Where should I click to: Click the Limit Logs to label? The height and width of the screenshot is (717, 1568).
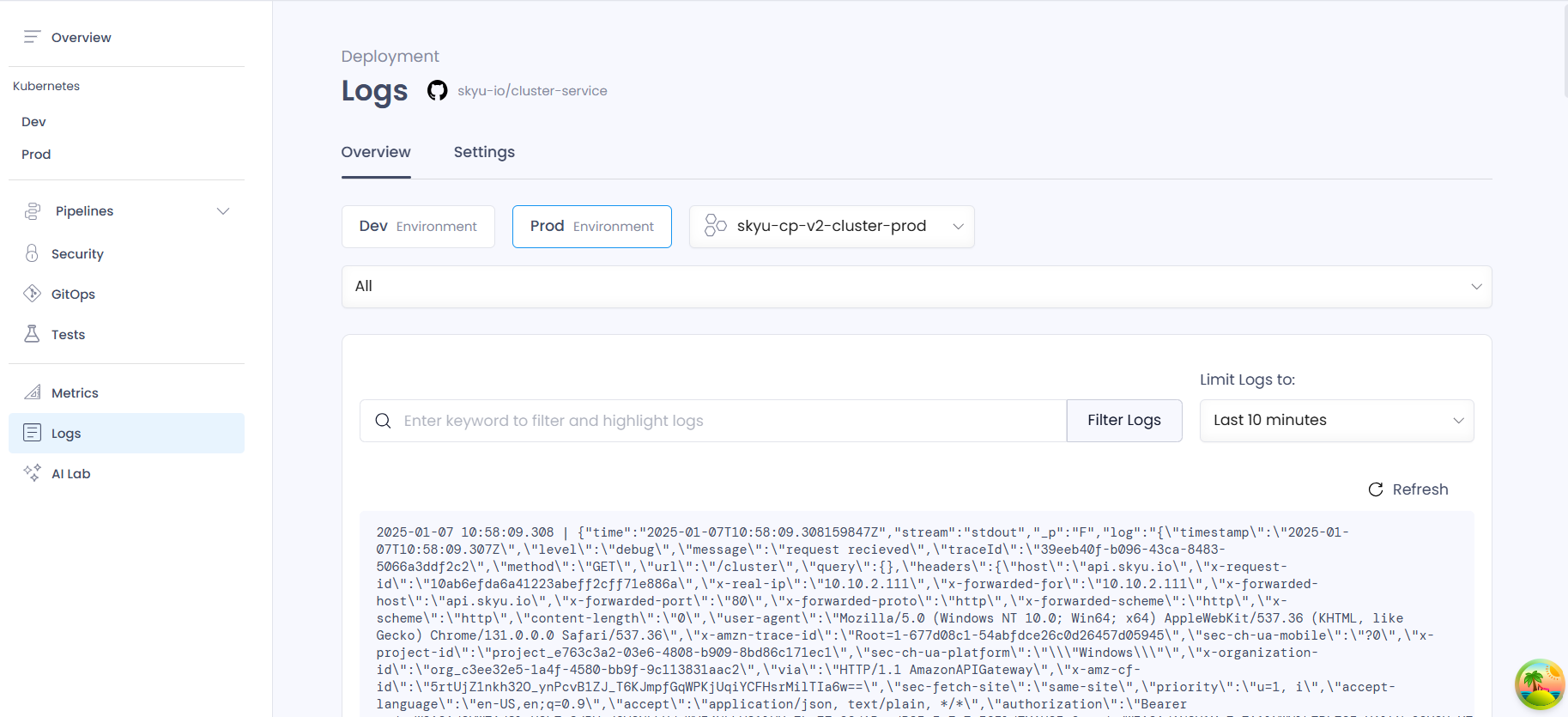click(x=1248, y=380)
